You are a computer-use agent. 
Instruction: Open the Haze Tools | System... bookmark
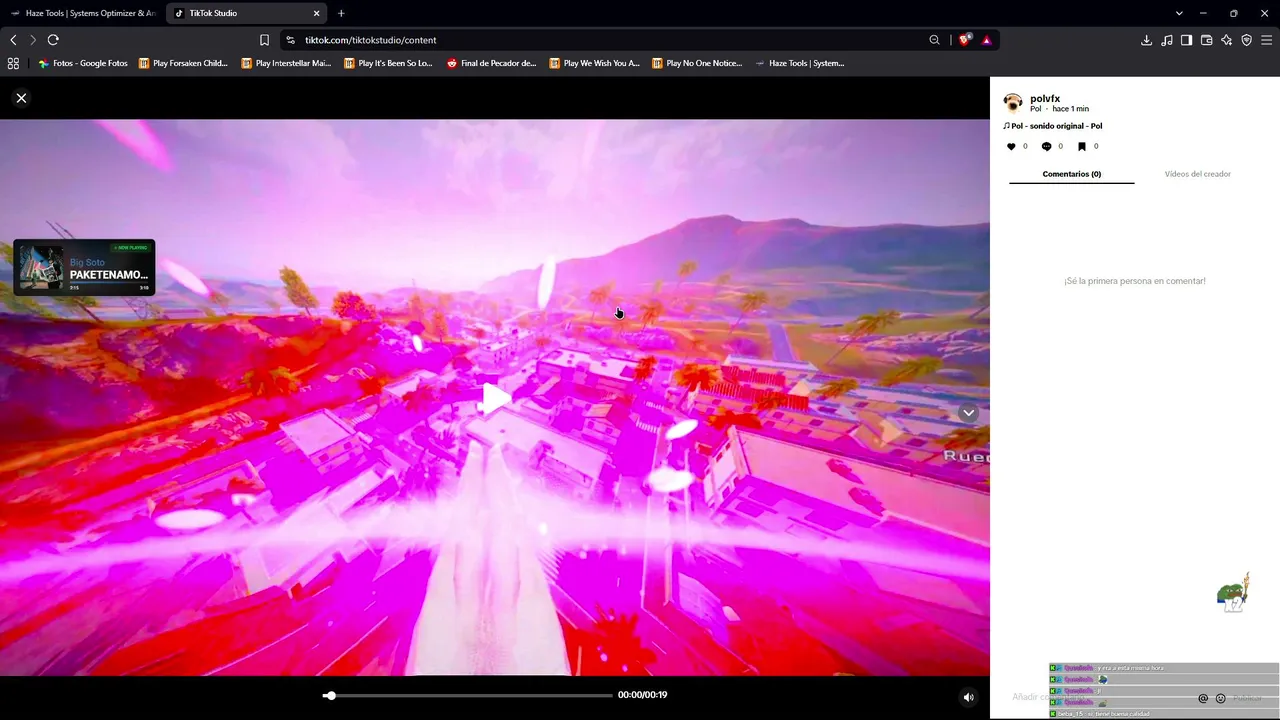pyautogui.click(x=800, y=63)
